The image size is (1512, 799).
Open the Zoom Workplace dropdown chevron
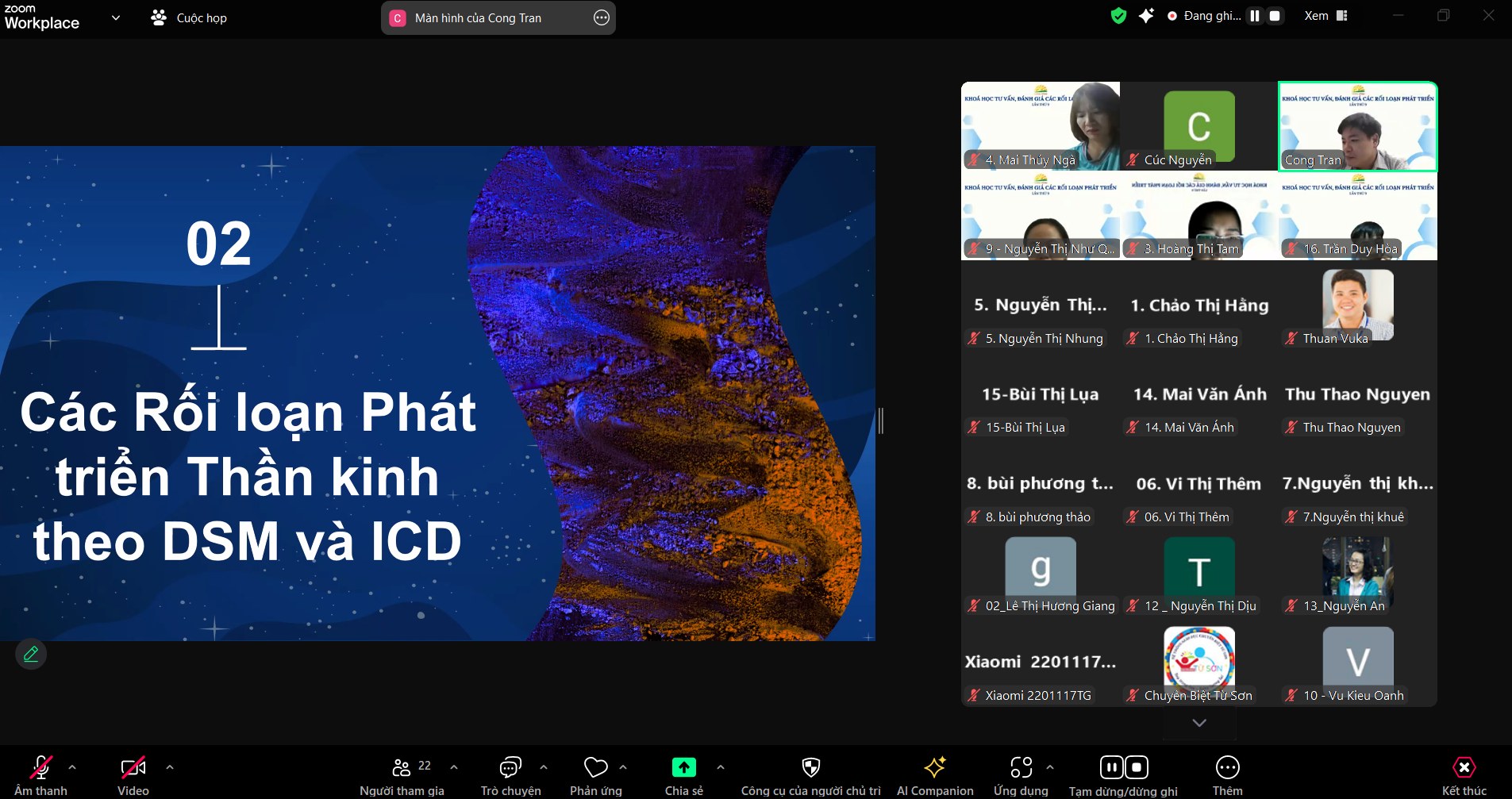116,17
